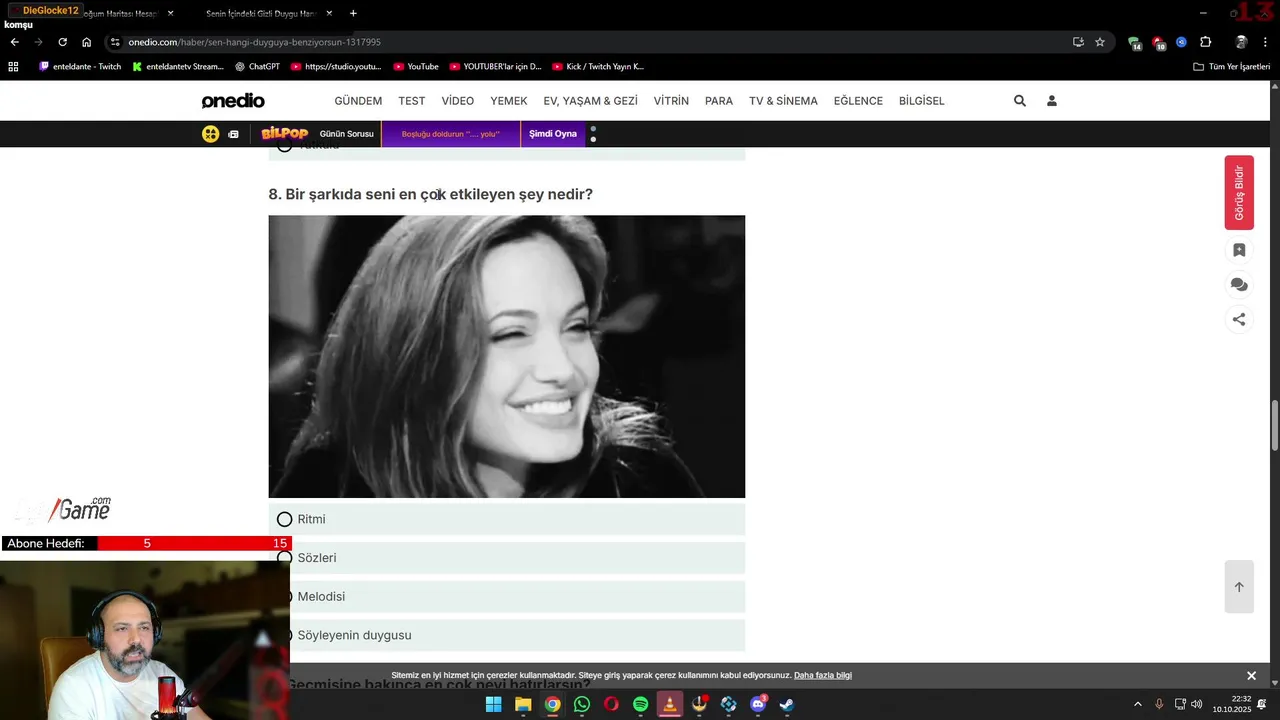The width and height of the screenshot is (1280, 720).
Task: Click the browser back arrow
Action: (x=14, y=42)
